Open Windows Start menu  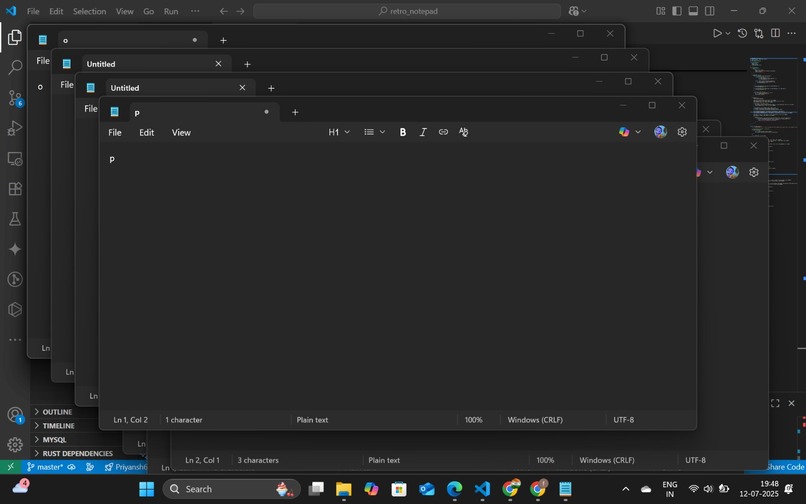[x=146, y=489]
